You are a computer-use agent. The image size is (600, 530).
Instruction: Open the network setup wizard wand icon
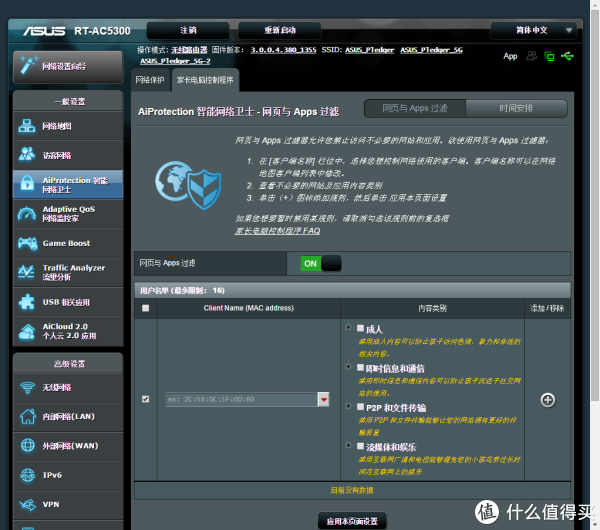[28, 64]
